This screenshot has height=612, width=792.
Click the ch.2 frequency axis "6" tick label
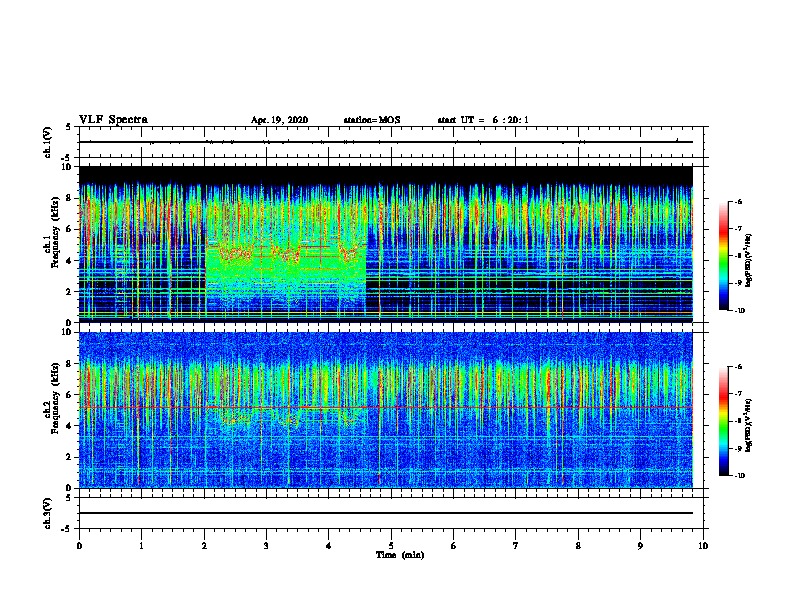click(69, 395)
